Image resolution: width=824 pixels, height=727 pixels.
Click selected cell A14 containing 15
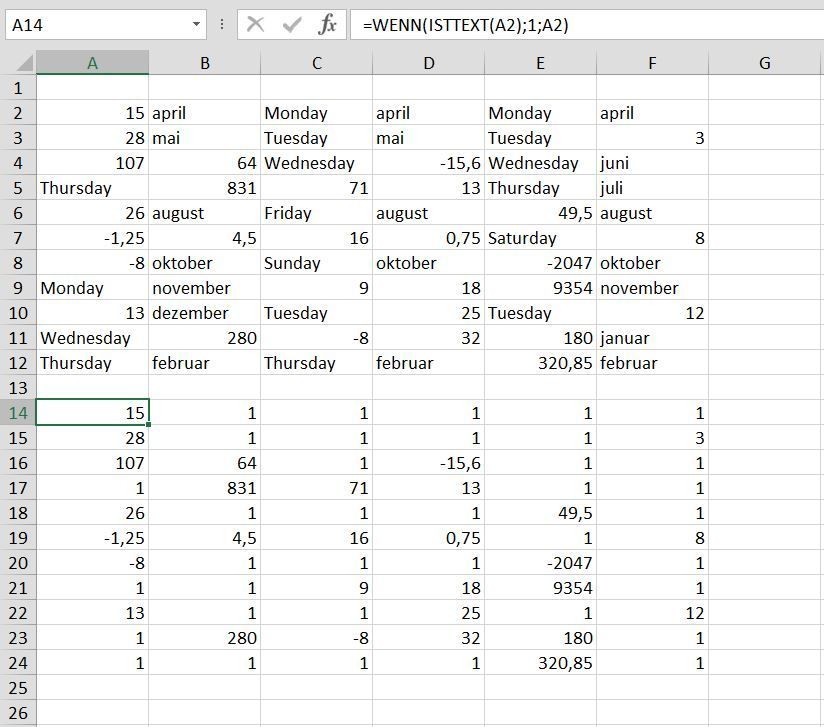click(92, 413)
